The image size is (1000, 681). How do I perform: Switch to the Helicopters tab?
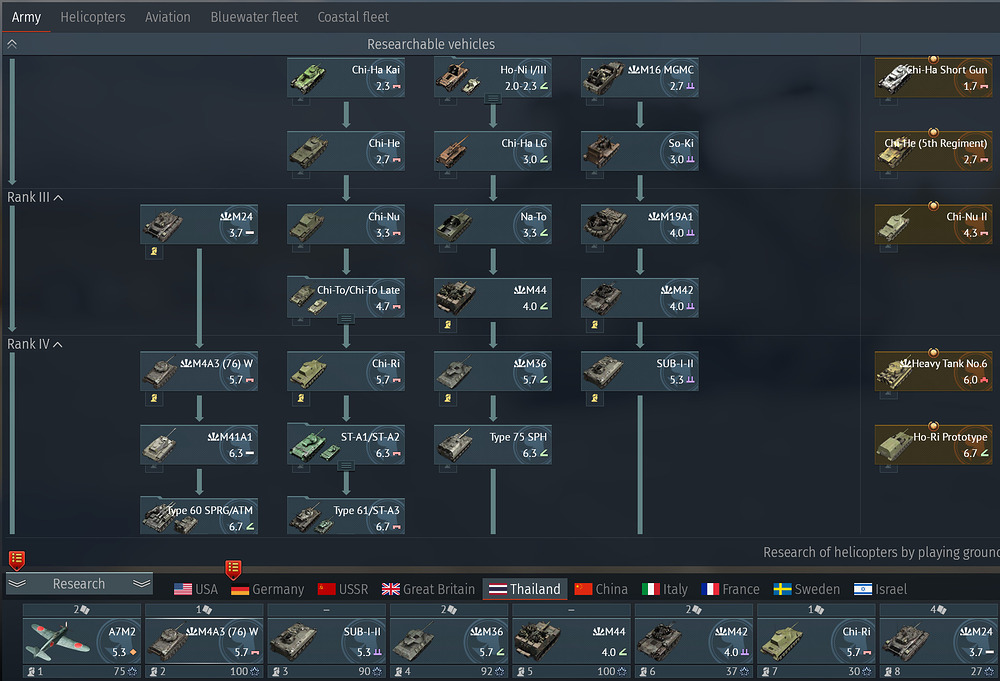[x=93, y=17]
